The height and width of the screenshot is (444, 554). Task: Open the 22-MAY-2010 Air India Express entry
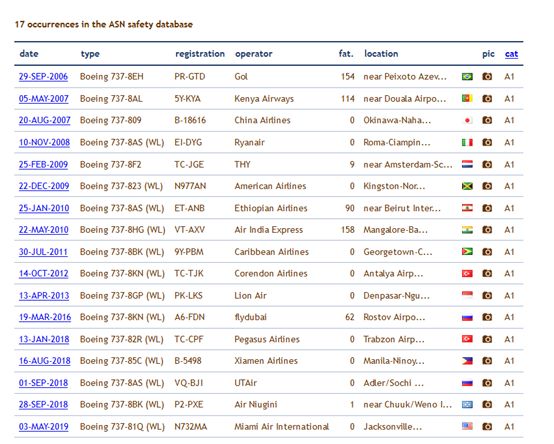click(43, 230)
